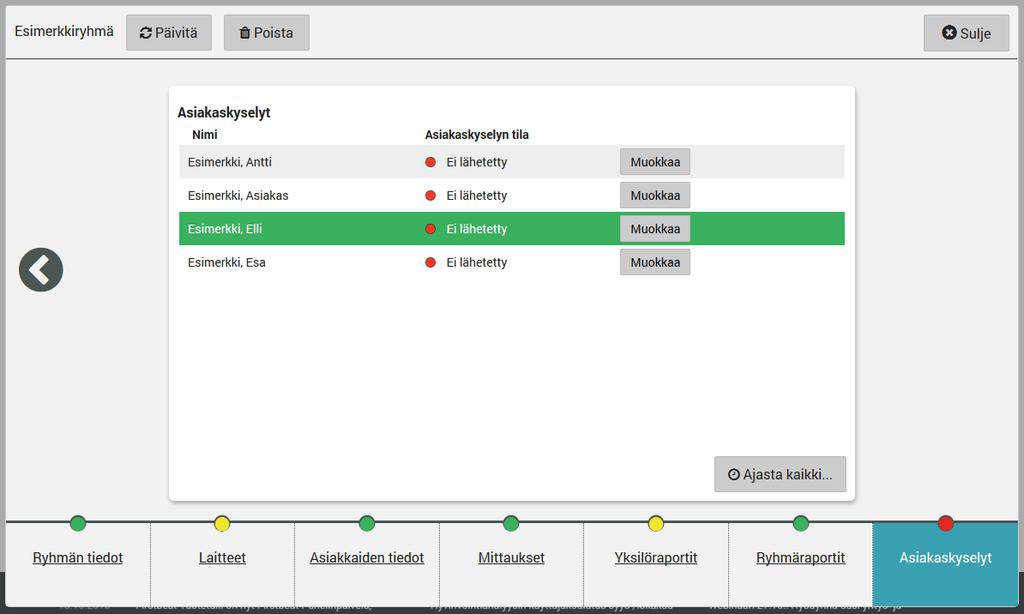This screenshot has height=614, width=1024.
Task: Open the Asiakkaiden tiedot step
Action: click(x=367, y=558)
